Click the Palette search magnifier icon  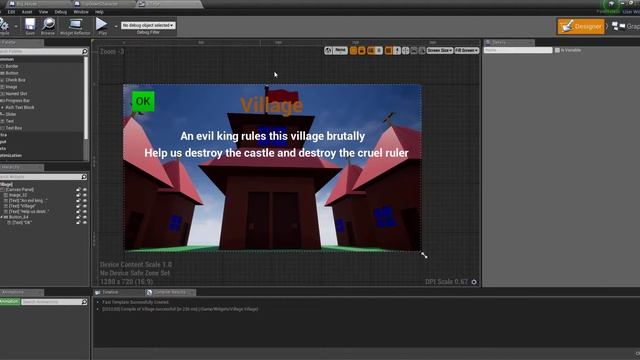[84, 51]
